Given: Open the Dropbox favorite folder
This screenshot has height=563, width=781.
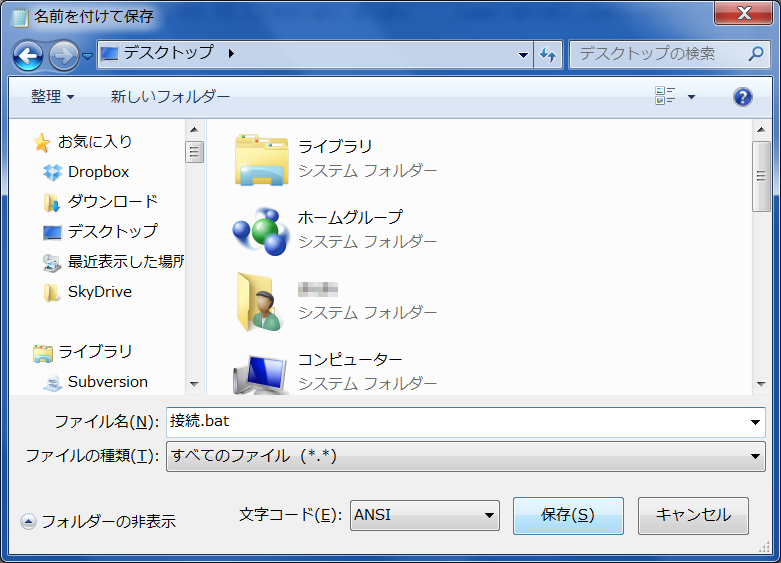Looking at the screenshot, I should click(98, 172).
